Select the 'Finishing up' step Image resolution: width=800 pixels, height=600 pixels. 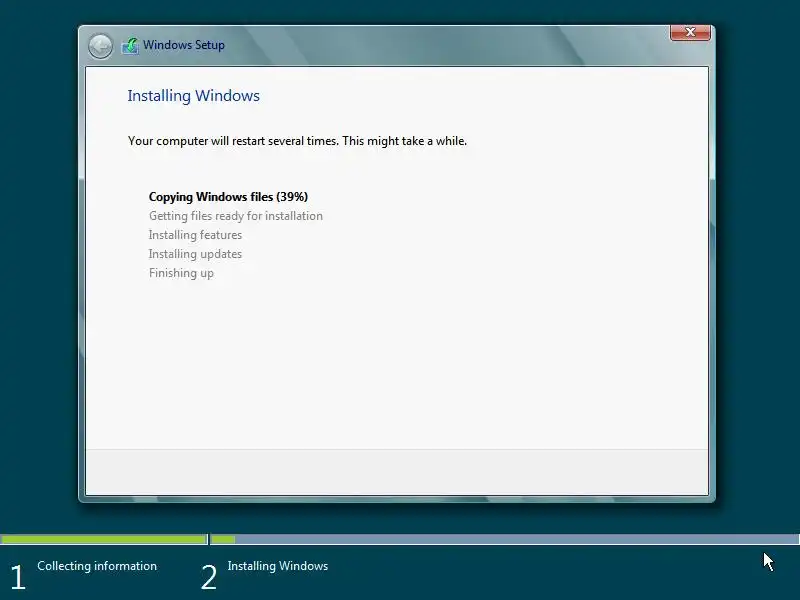[181, 273]
